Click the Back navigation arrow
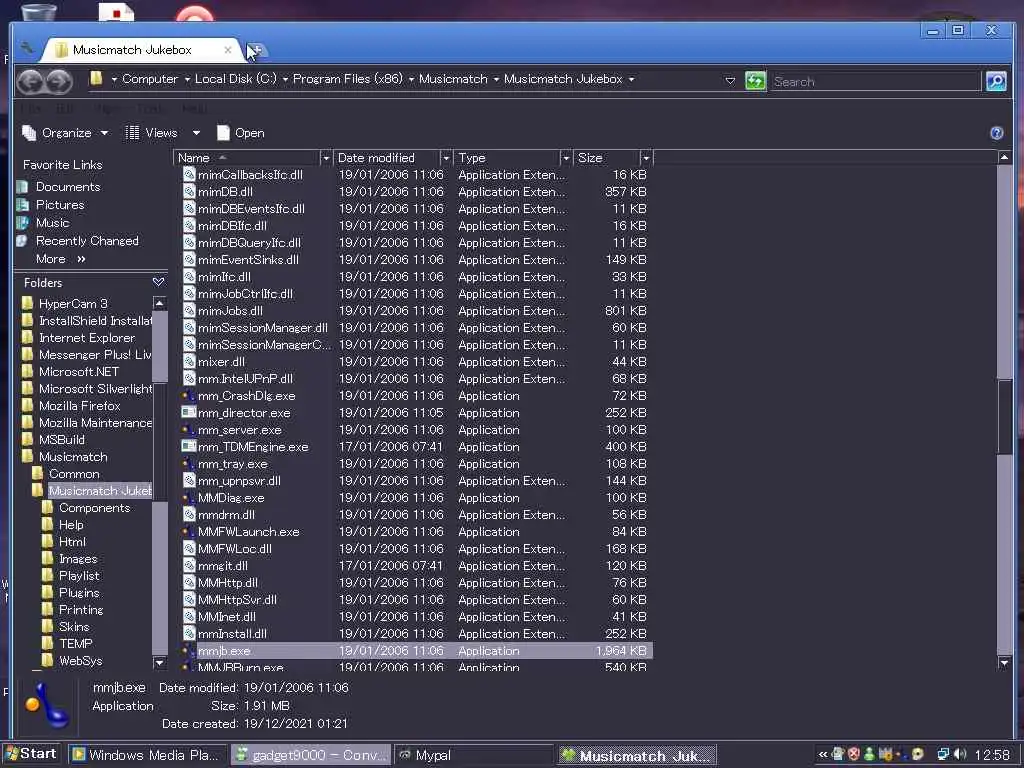Viewport: 1024px width, 768px height. pos(30,81)
